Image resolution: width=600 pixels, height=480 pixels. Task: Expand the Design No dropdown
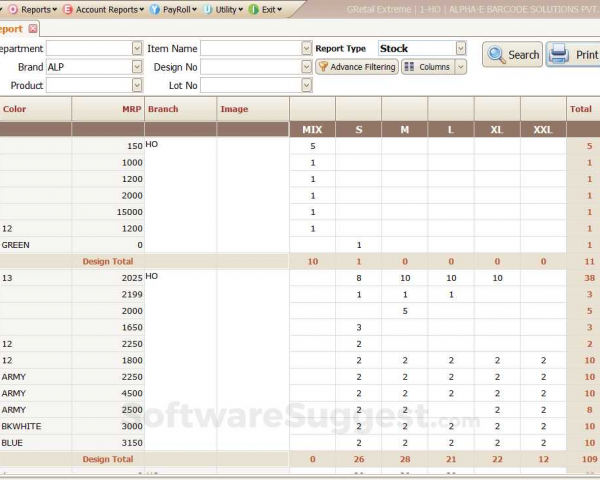pos(306,67)
